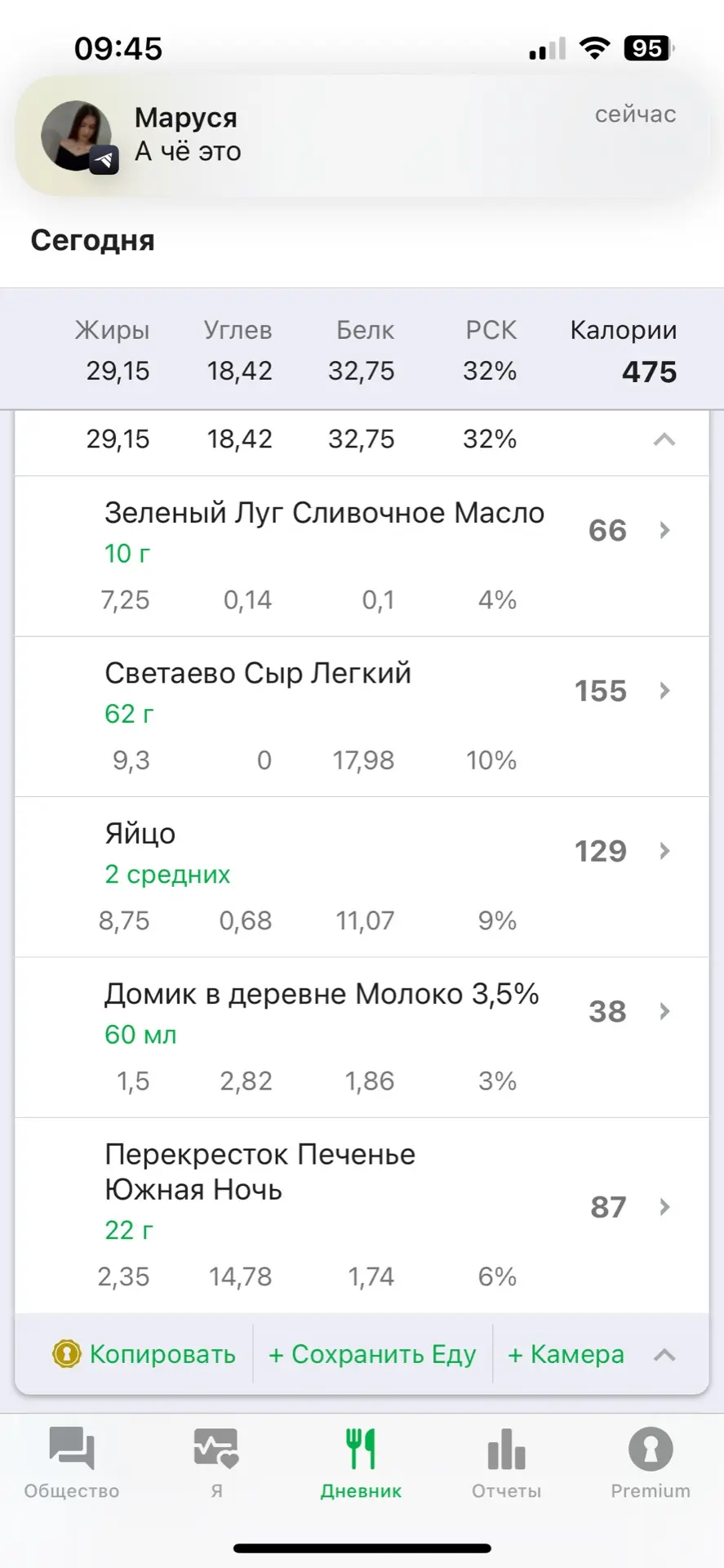Open details chevron for Светаево Сыр Легкий
The height and width of the screenshot is (1568, 724).
(664, 691)
